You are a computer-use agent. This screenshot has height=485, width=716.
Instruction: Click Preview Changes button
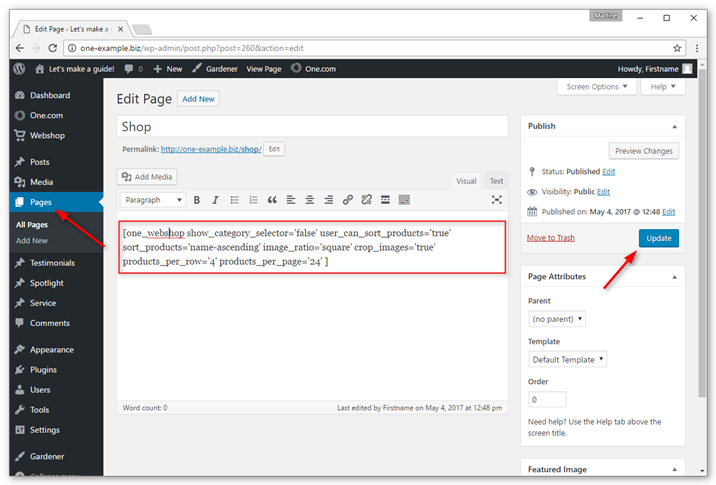643,151
